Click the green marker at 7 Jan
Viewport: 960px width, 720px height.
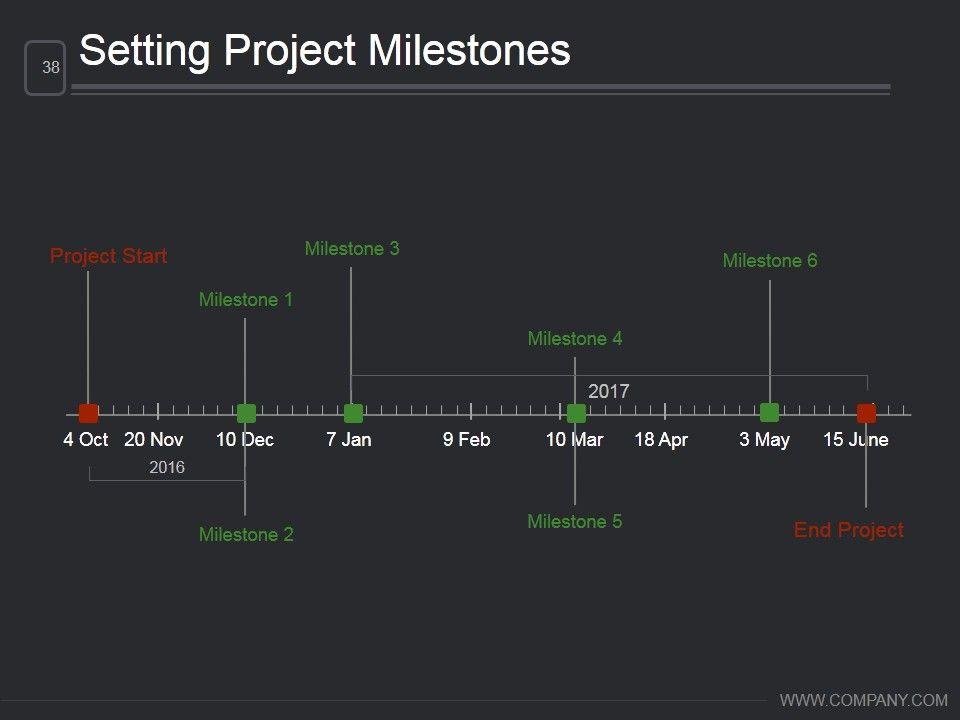353,413
